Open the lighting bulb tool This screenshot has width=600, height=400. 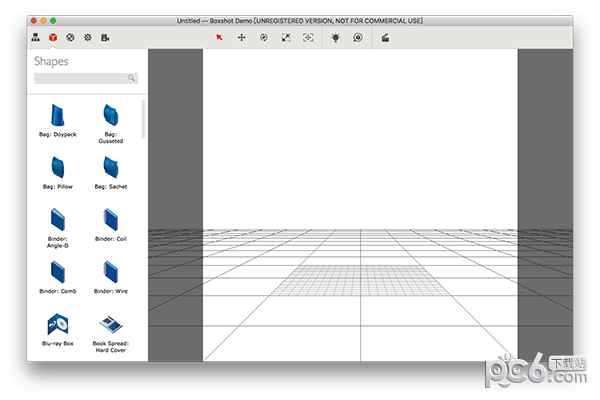pos(336,38)
